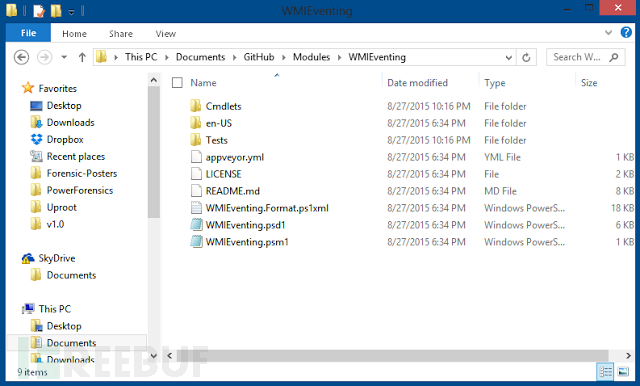This screenshot has height=386, width=640.
Task: Select SkyDrive in navigation pane
Action: [57, 258]
